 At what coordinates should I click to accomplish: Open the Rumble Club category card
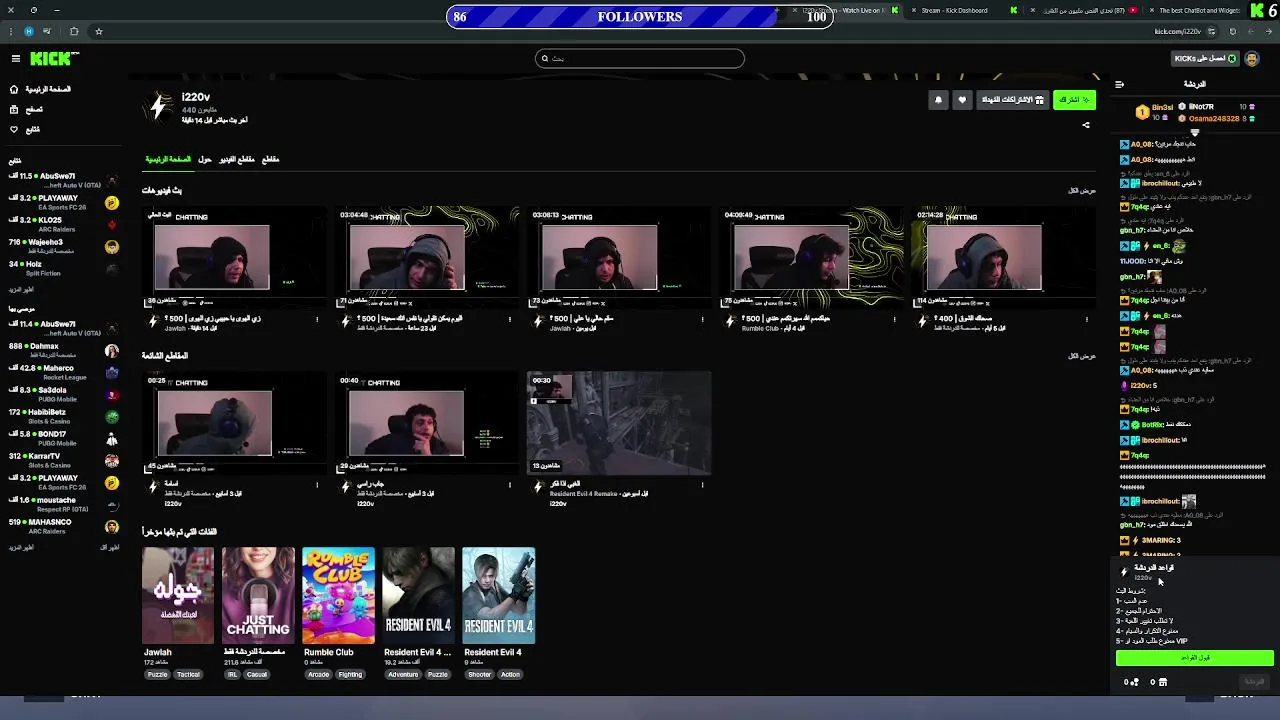point(338,595)
